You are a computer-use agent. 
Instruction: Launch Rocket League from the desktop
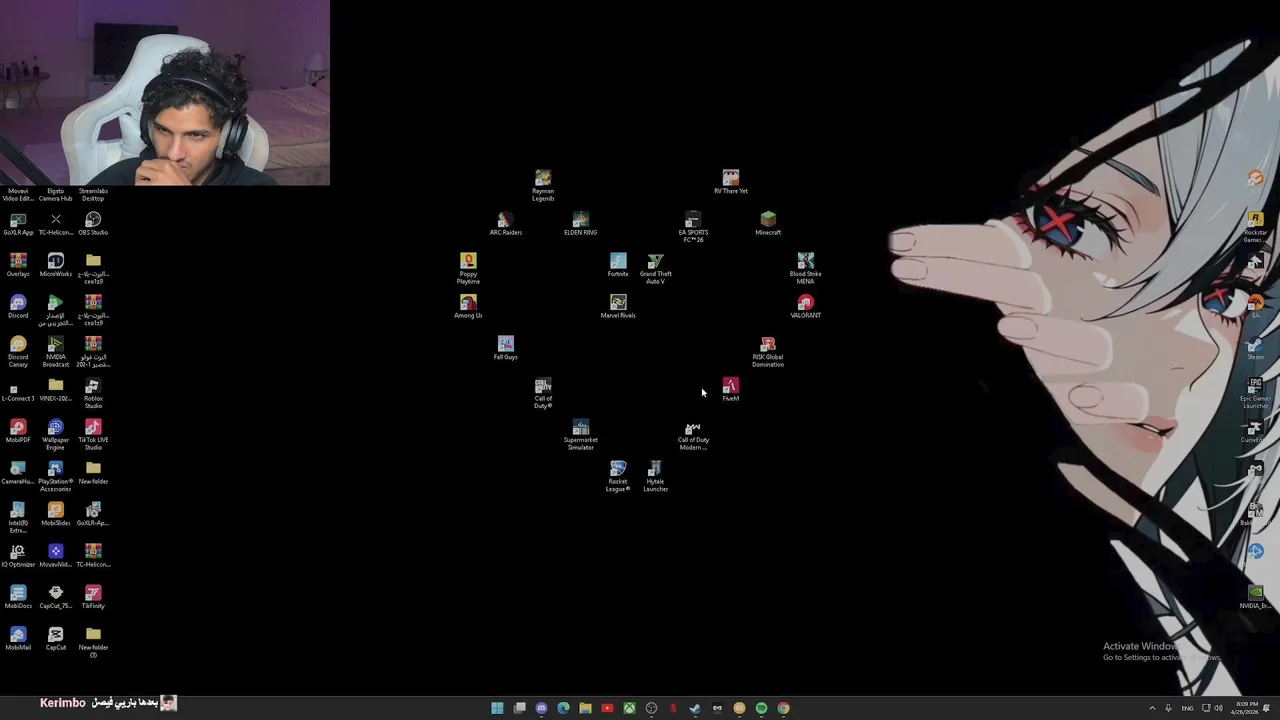pyautogui.click(x=618, y=476)
